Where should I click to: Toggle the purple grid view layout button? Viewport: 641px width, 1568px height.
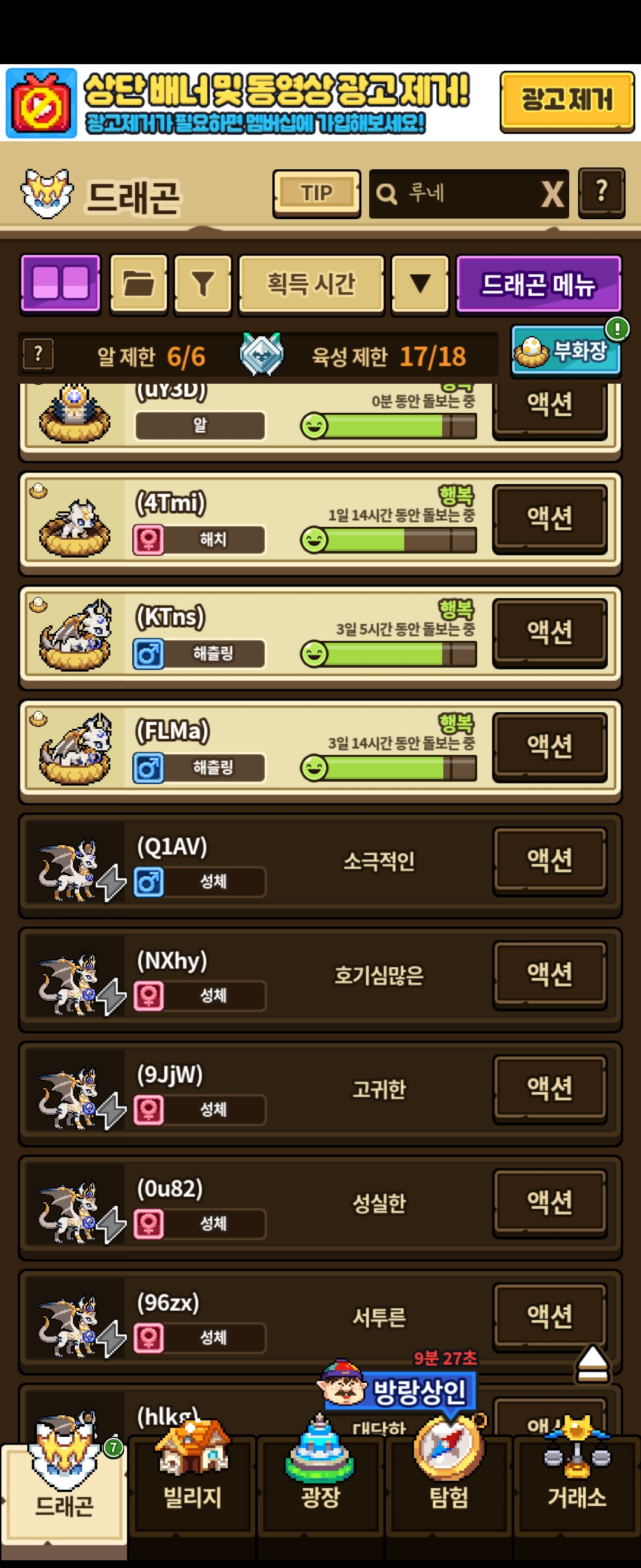[x=60, y=284]
